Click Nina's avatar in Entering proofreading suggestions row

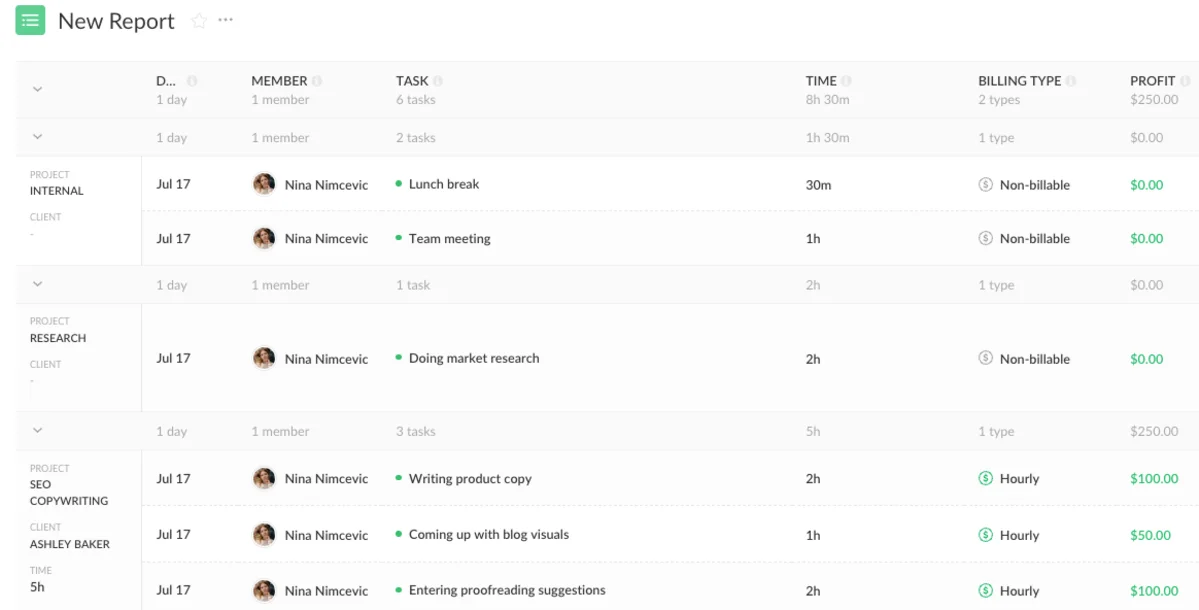pos(264,590)
